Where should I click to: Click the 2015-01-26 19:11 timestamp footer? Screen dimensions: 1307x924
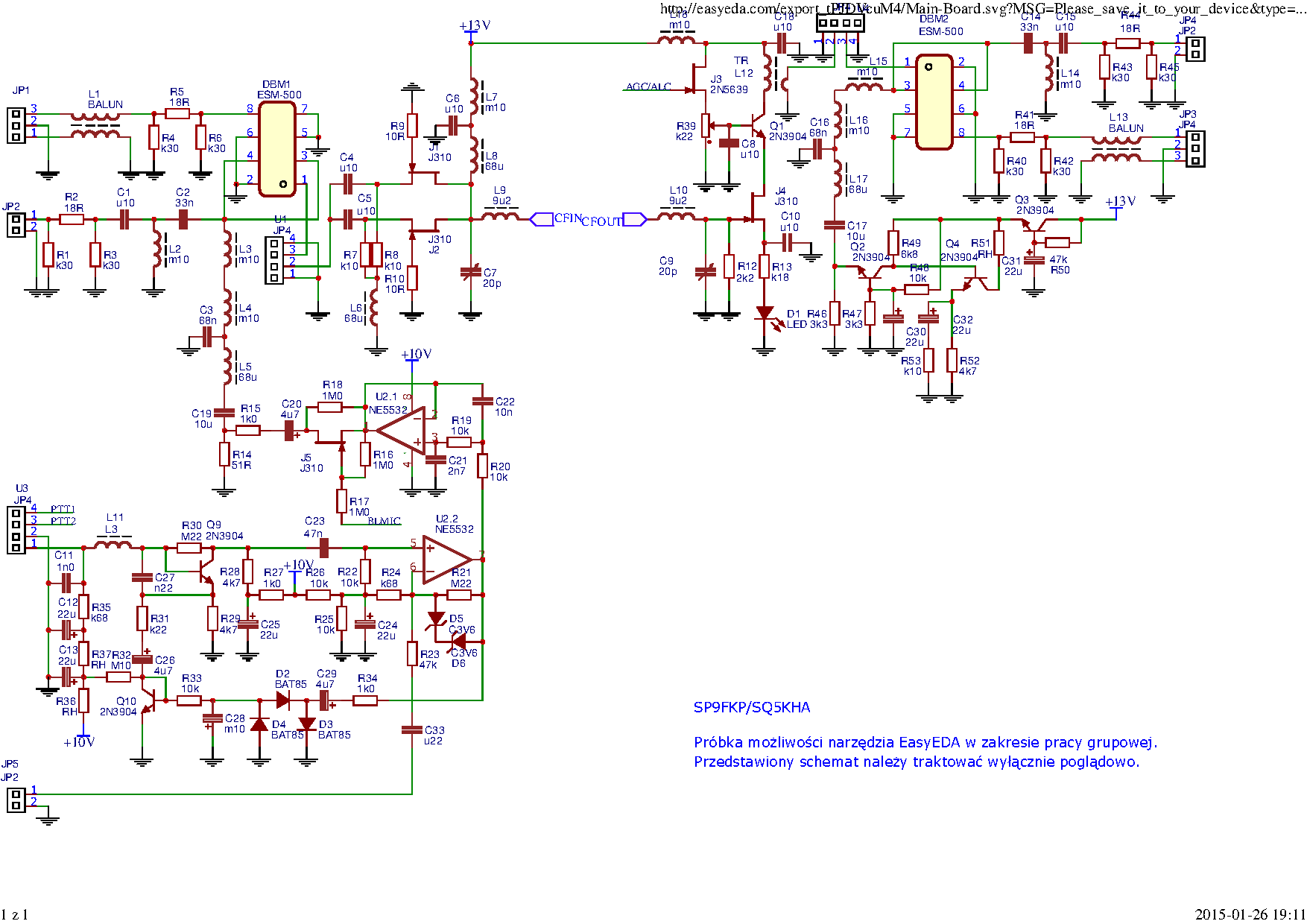pyautogui.click(x=1250, y=914)
